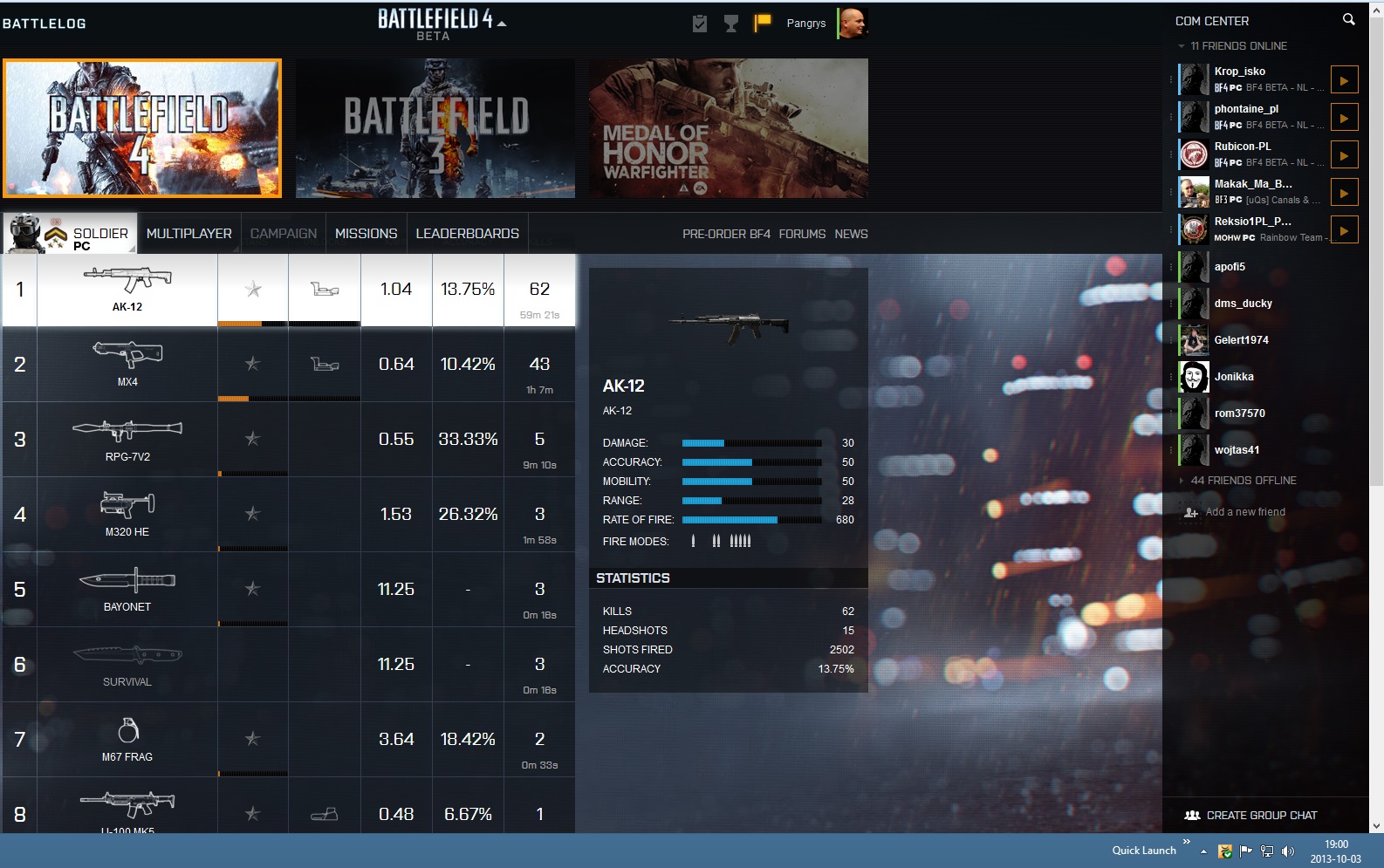Select the Medal of Honor Warfighter banner
The image size is (1384, 868).
(729, 128)
